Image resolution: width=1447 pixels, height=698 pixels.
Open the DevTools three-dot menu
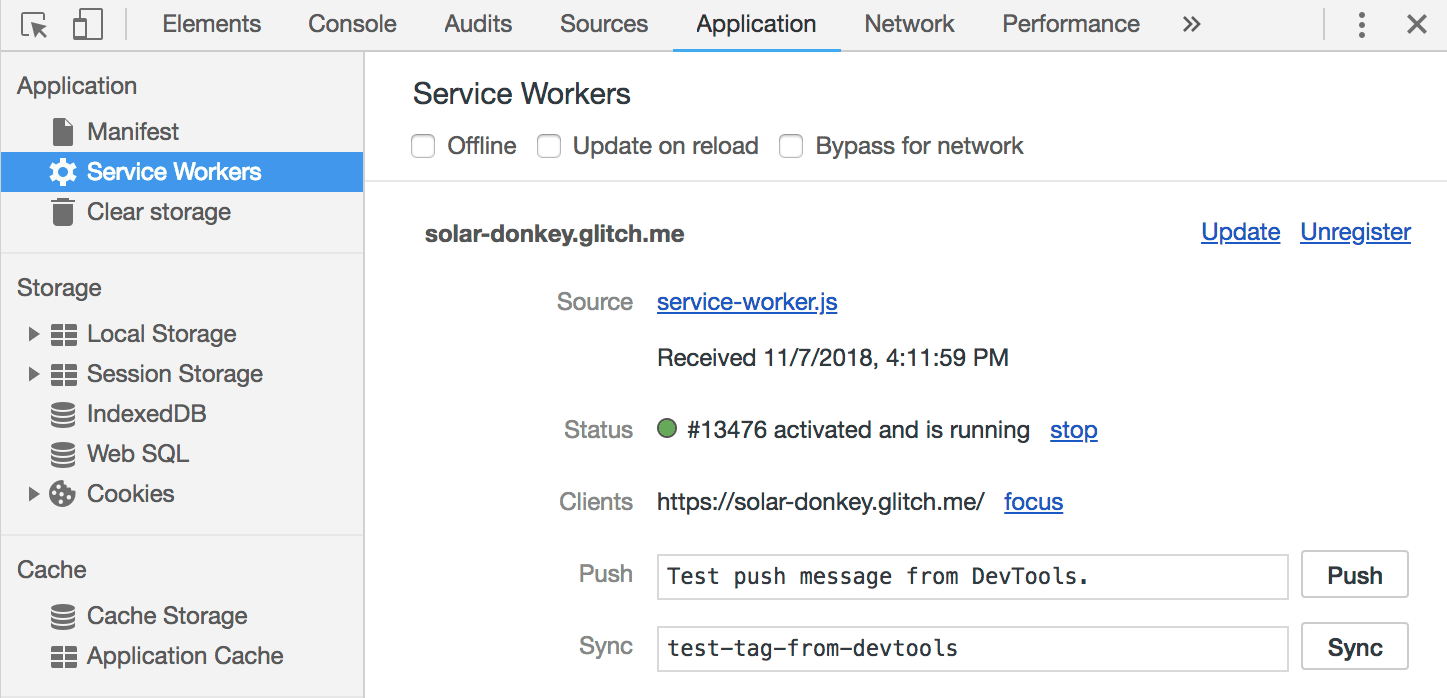click(1362, 23)
